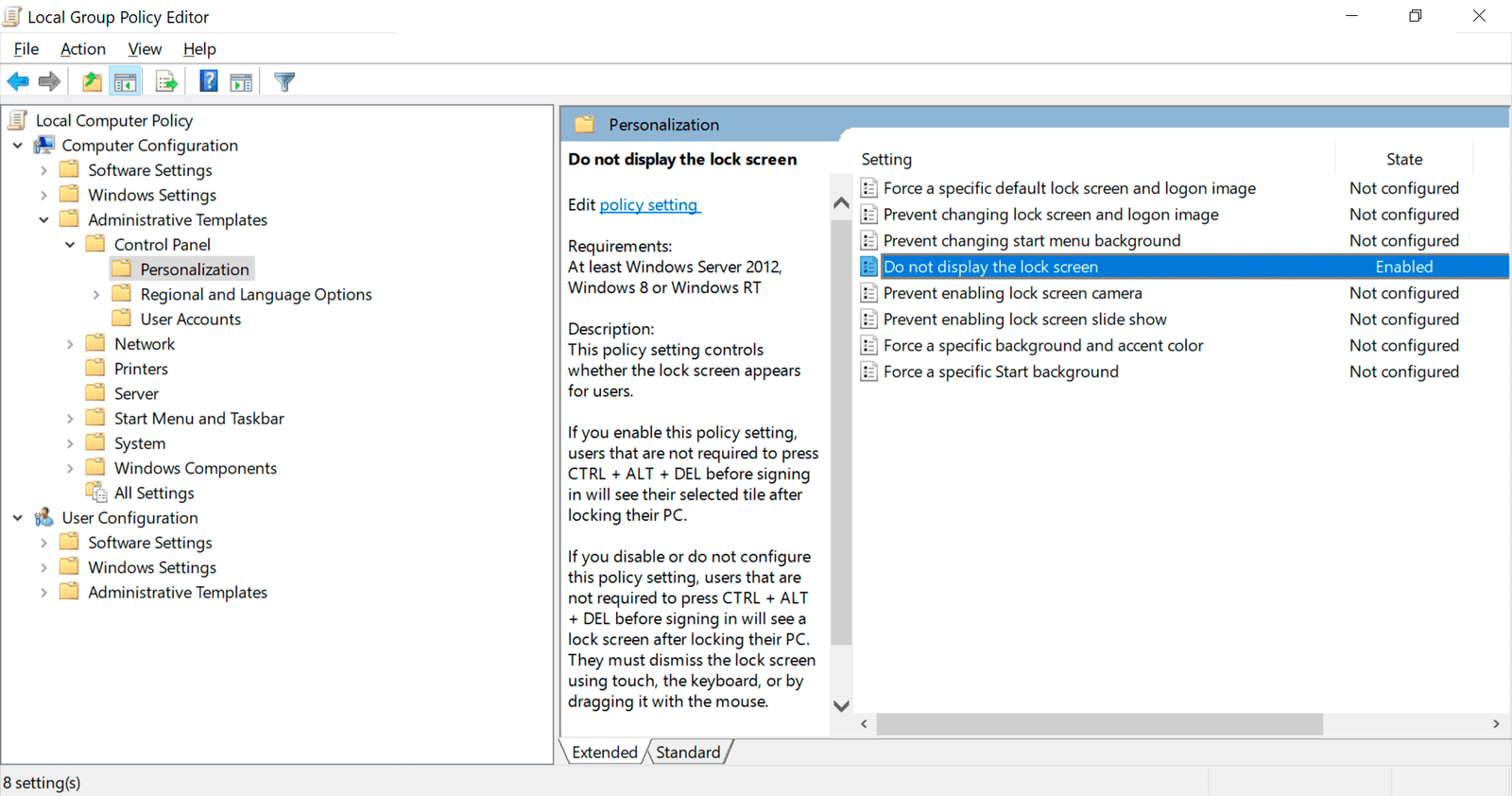Image resolution: width=1512 pixels, height=796 pixels.
Task: Click the Local Computer Policy root icon
Action: tap(17, 120)
